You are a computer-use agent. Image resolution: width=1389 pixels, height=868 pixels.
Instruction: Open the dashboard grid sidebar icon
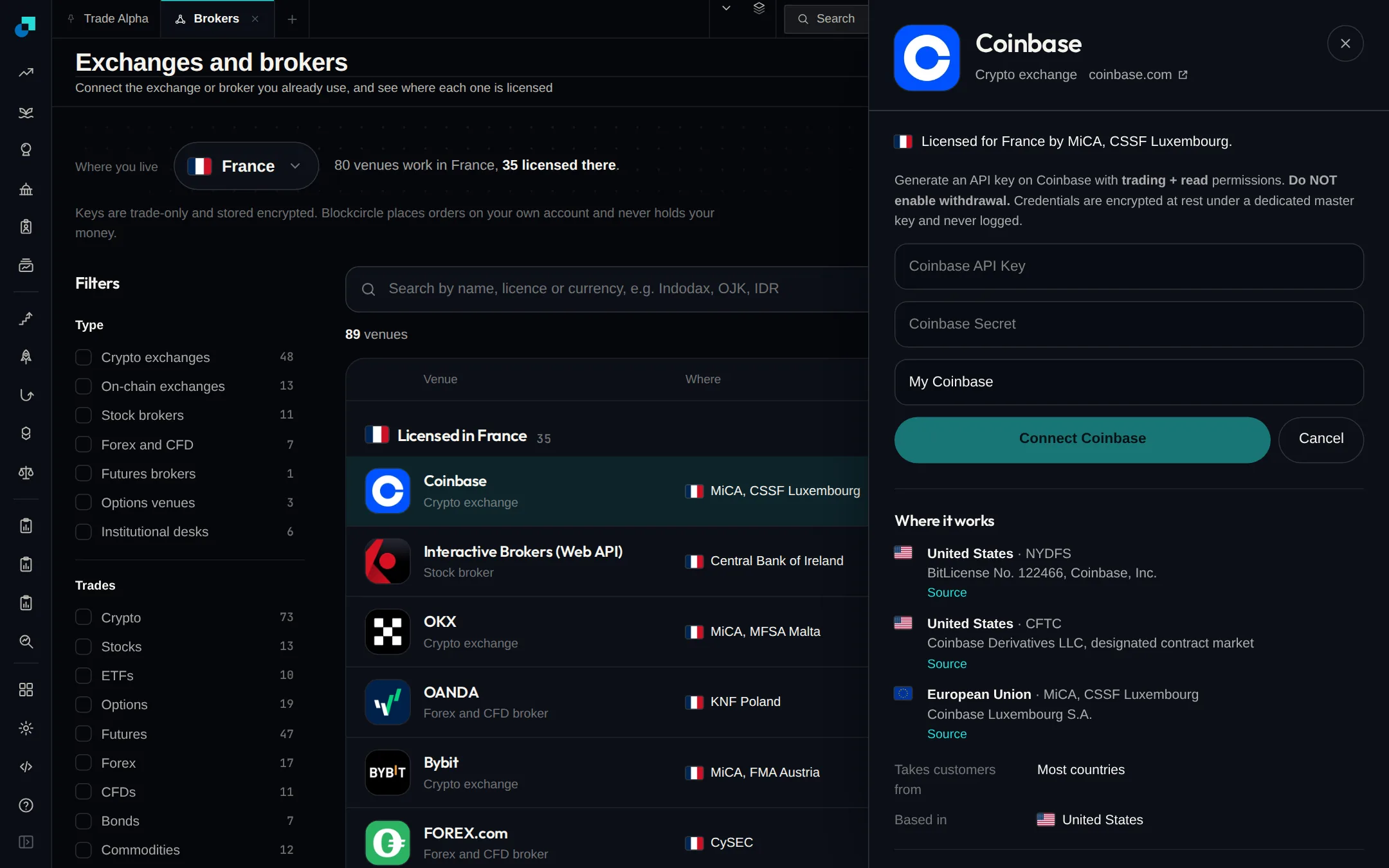pyautogui.click(x=26, y=690)
